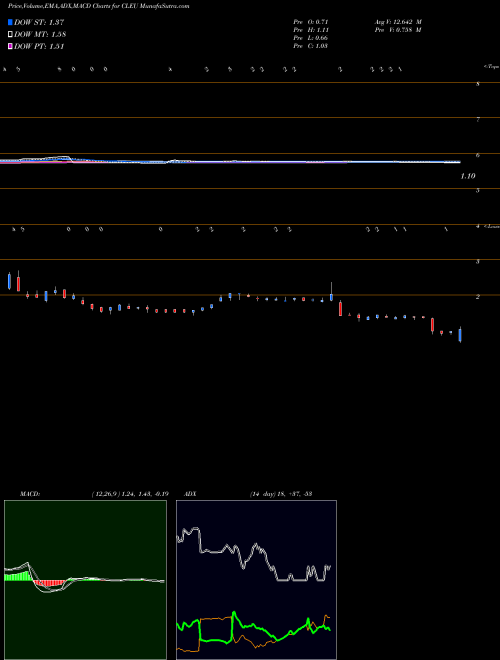Click the price axis label 8
The height and width of the screenshot is (660, 500).
[x=478, y=84]
